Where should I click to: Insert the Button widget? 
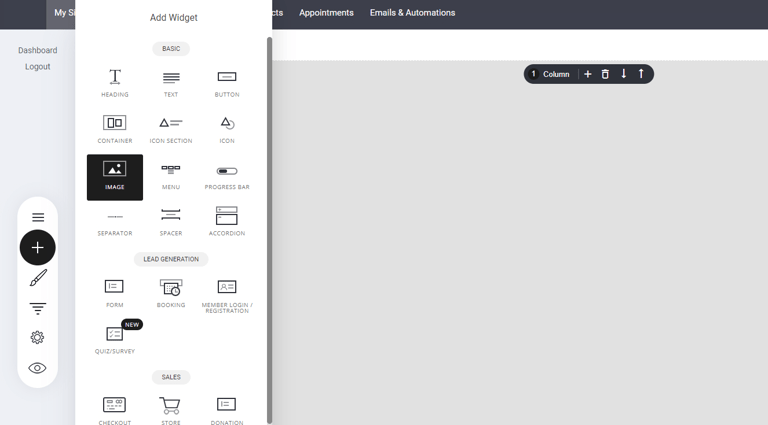227,83
